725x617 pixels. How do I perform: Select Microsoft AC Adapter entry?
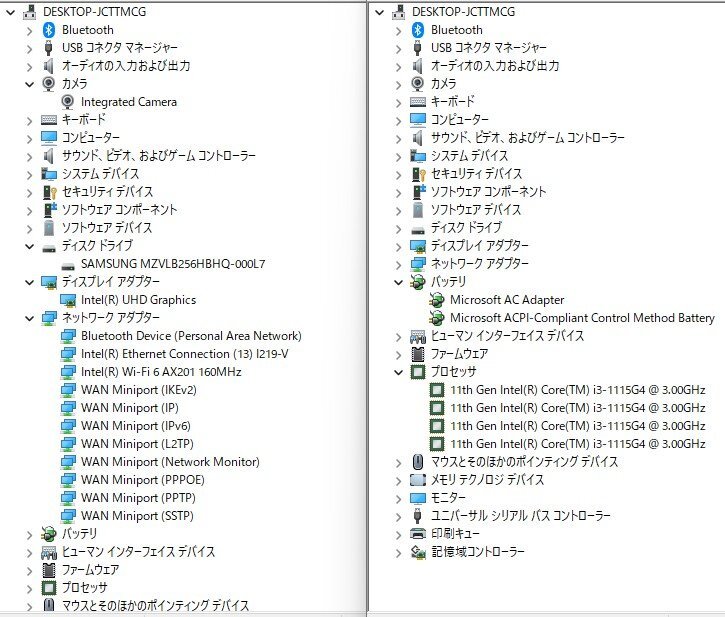507,300
